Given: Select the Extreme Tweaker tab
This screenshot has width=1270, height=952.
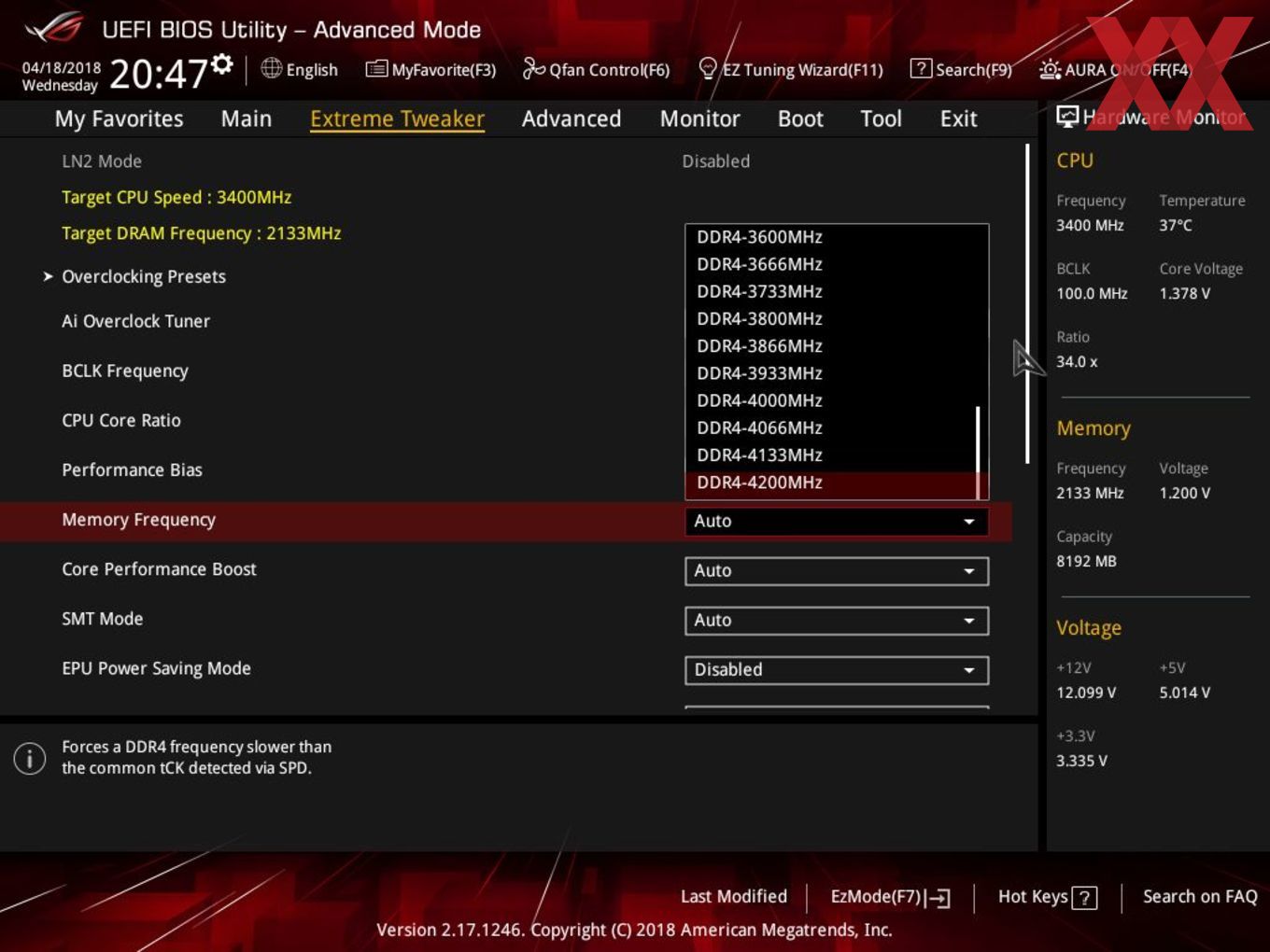Looking at the screenshot, I should coord(397,119).
